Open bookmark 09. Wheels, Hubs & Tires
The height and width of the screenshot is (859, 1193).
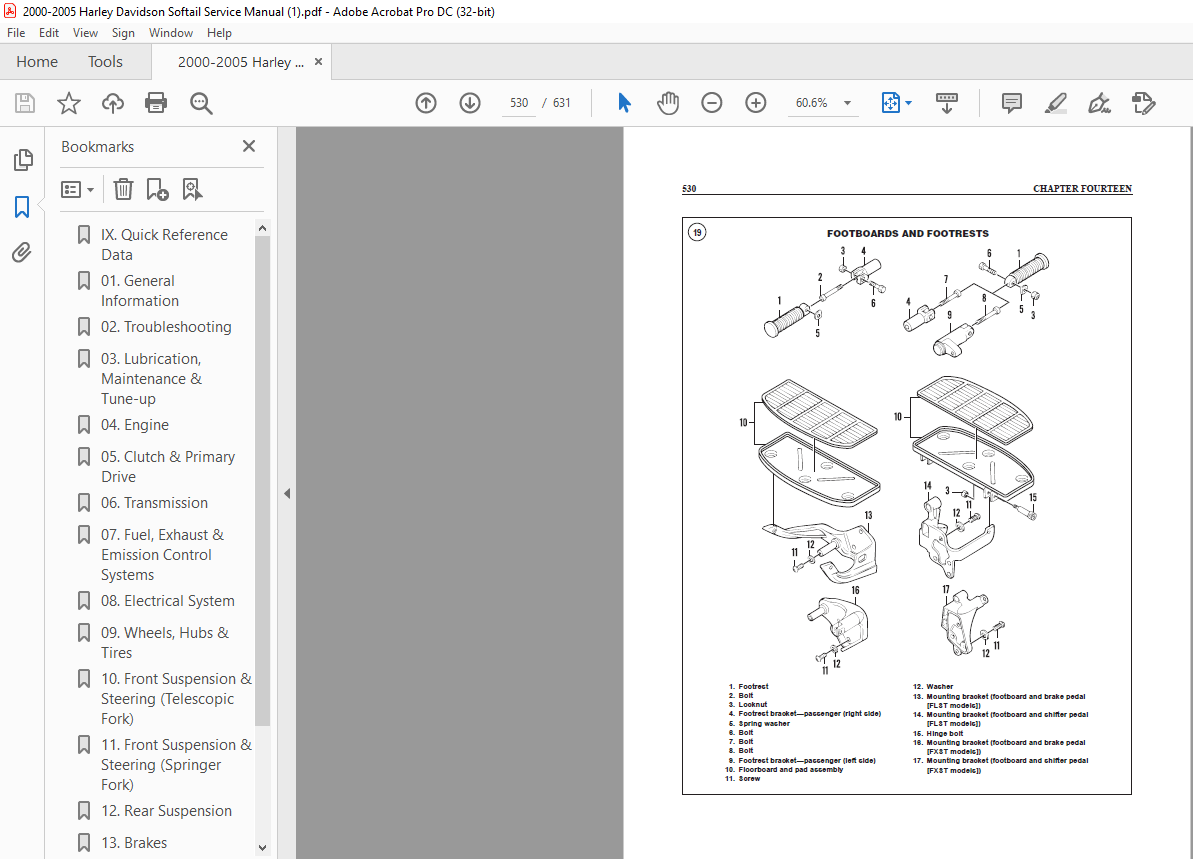[x=164, y=642]
